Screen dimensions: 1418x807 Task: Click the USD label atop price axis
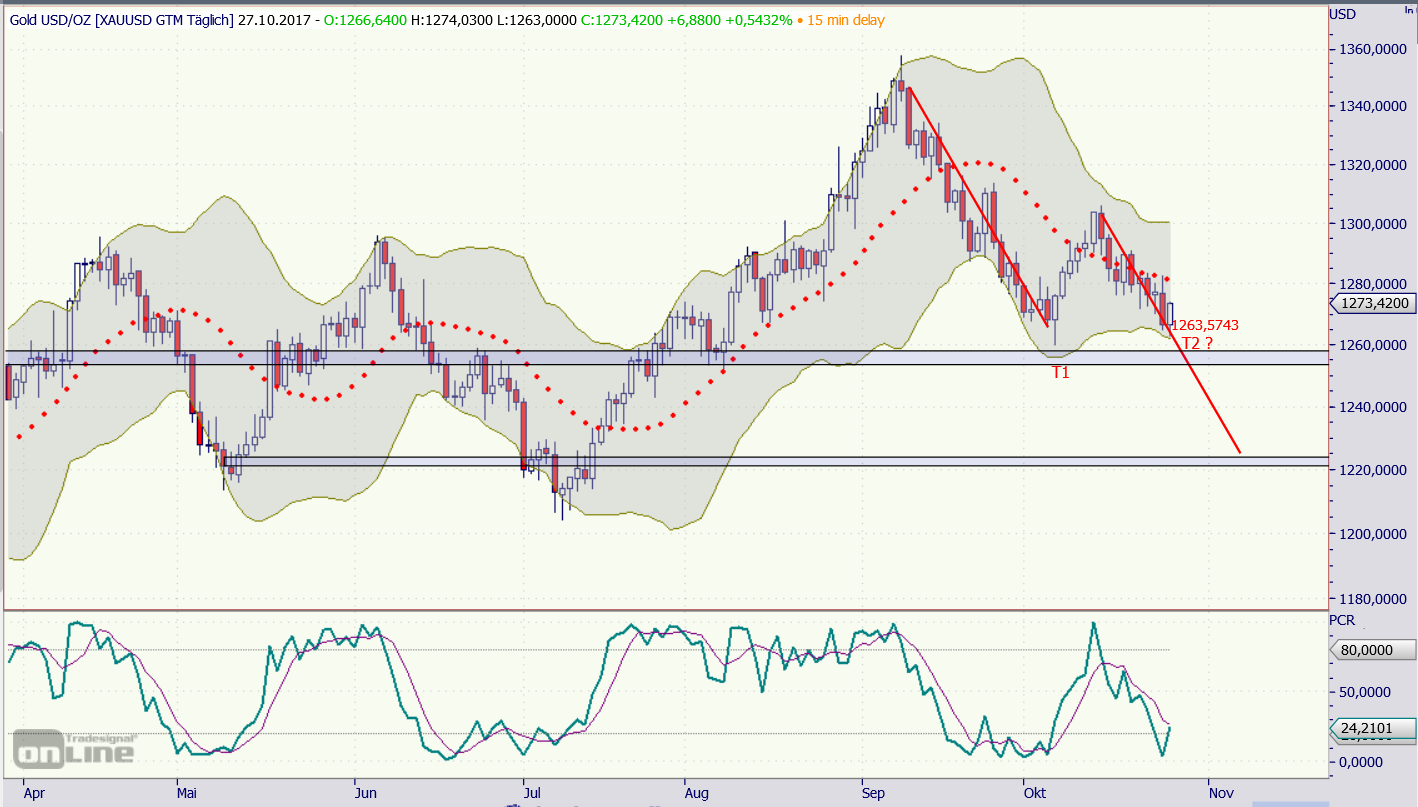1343,14
